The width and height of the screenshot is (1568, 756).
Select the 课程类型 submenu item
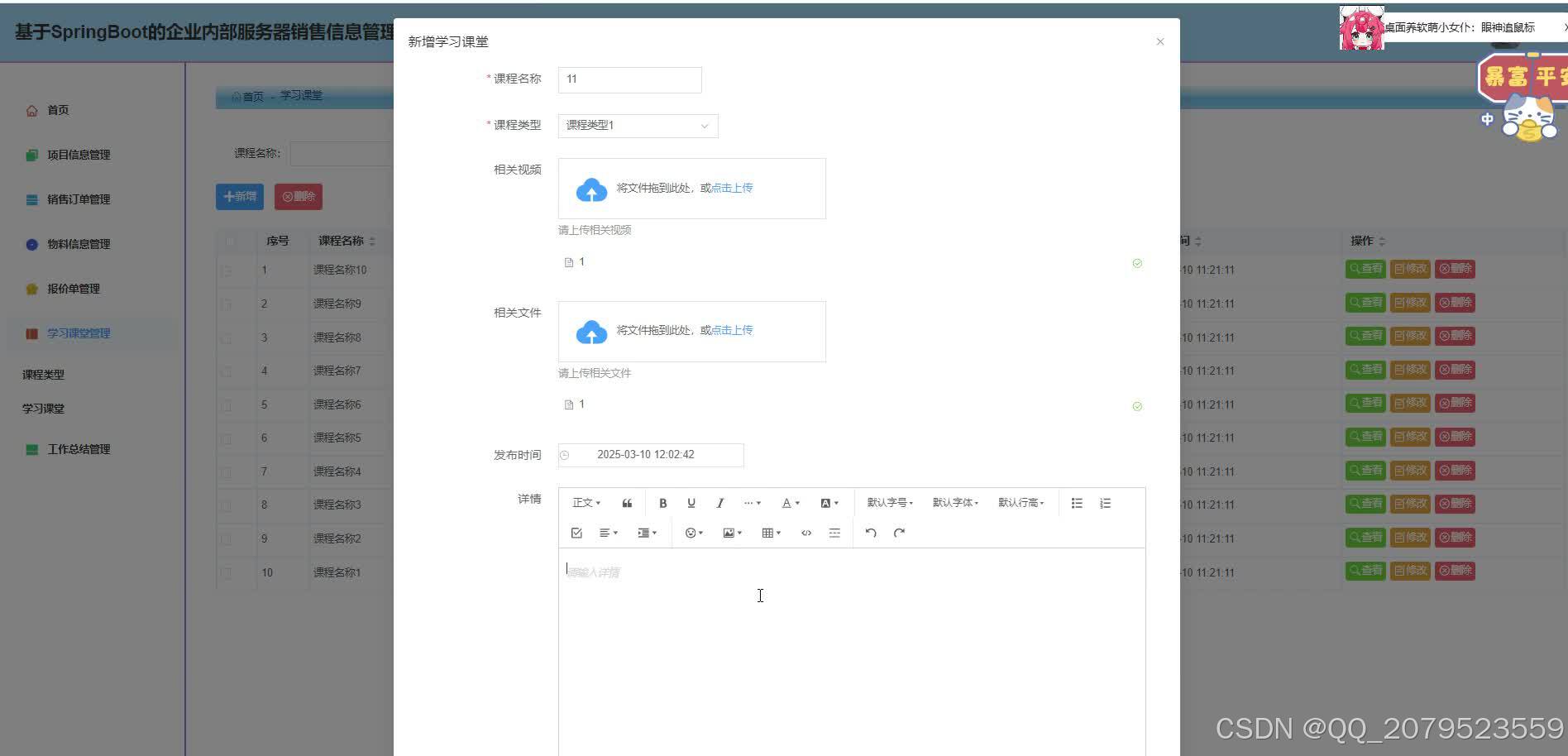[43, 375]
